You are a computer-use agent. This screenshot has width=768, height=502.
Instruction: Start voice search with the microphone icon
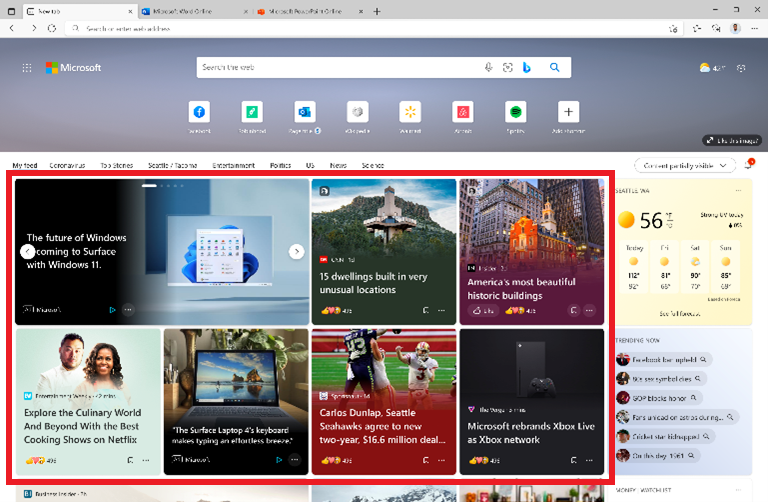coord(488,68)
